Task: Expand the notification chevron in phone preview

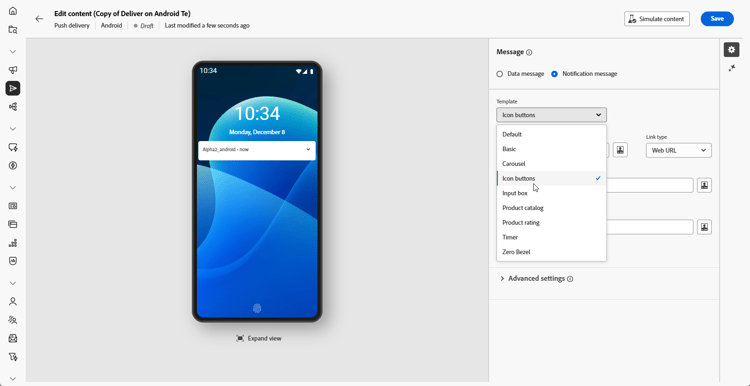Action: pos(309,149)
